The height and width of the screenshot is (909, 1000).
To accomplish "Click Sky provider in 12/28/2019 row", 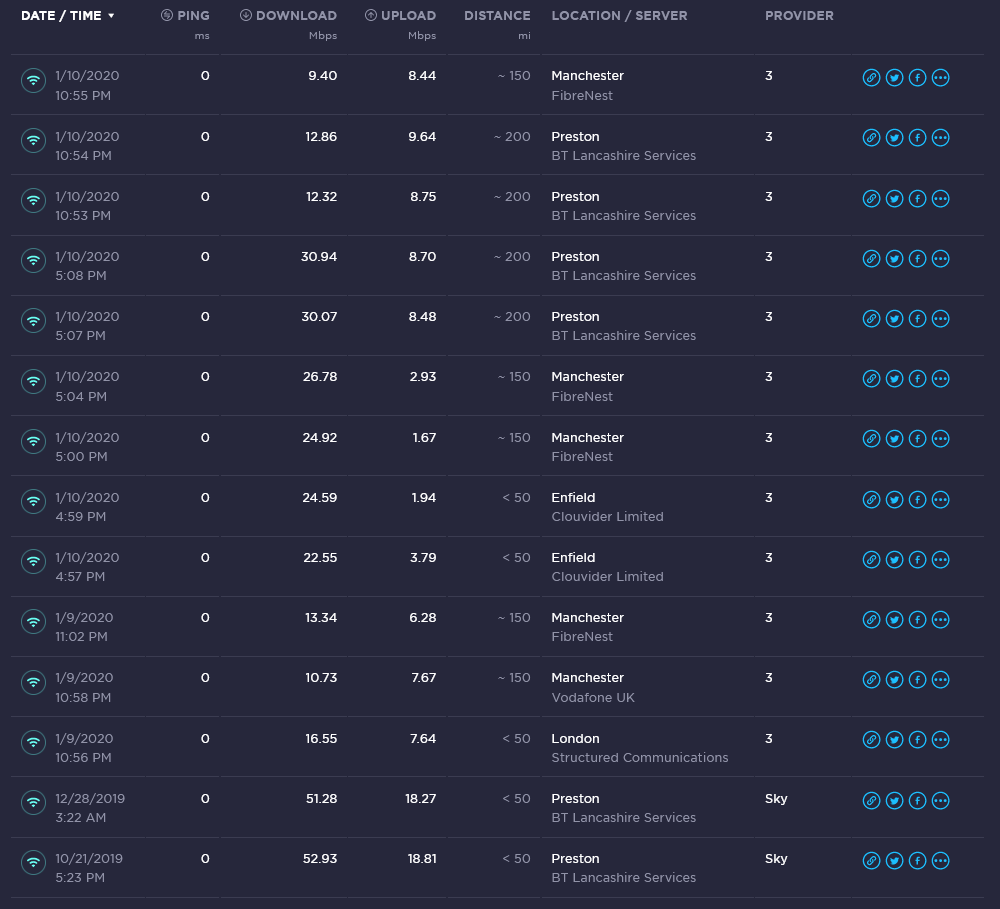I will coord(776,799).
